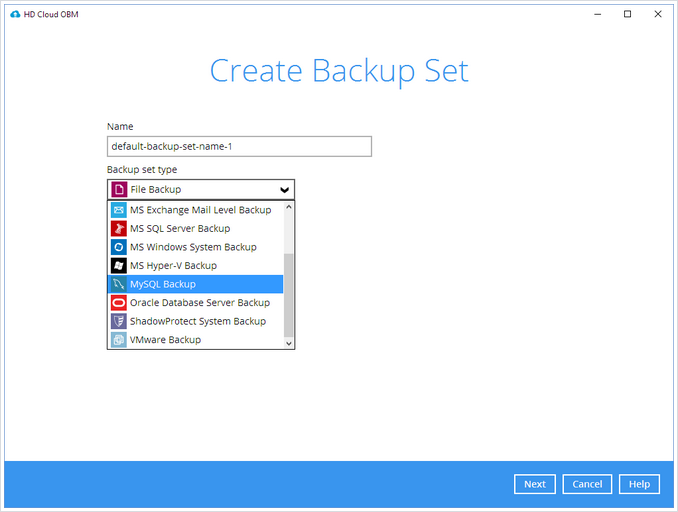
Task: Select MS Windows System Backup entry
Action: pos(195,247)
